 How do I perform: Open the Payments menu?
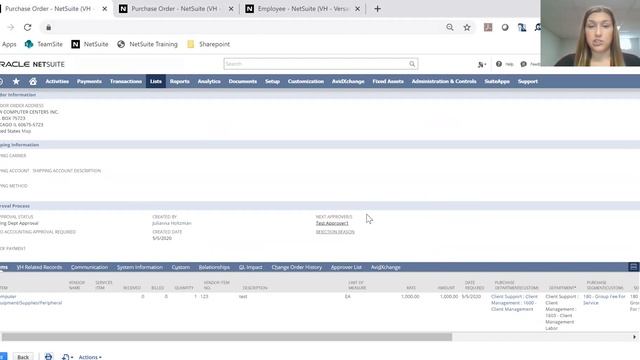click(x=89, y=81)
